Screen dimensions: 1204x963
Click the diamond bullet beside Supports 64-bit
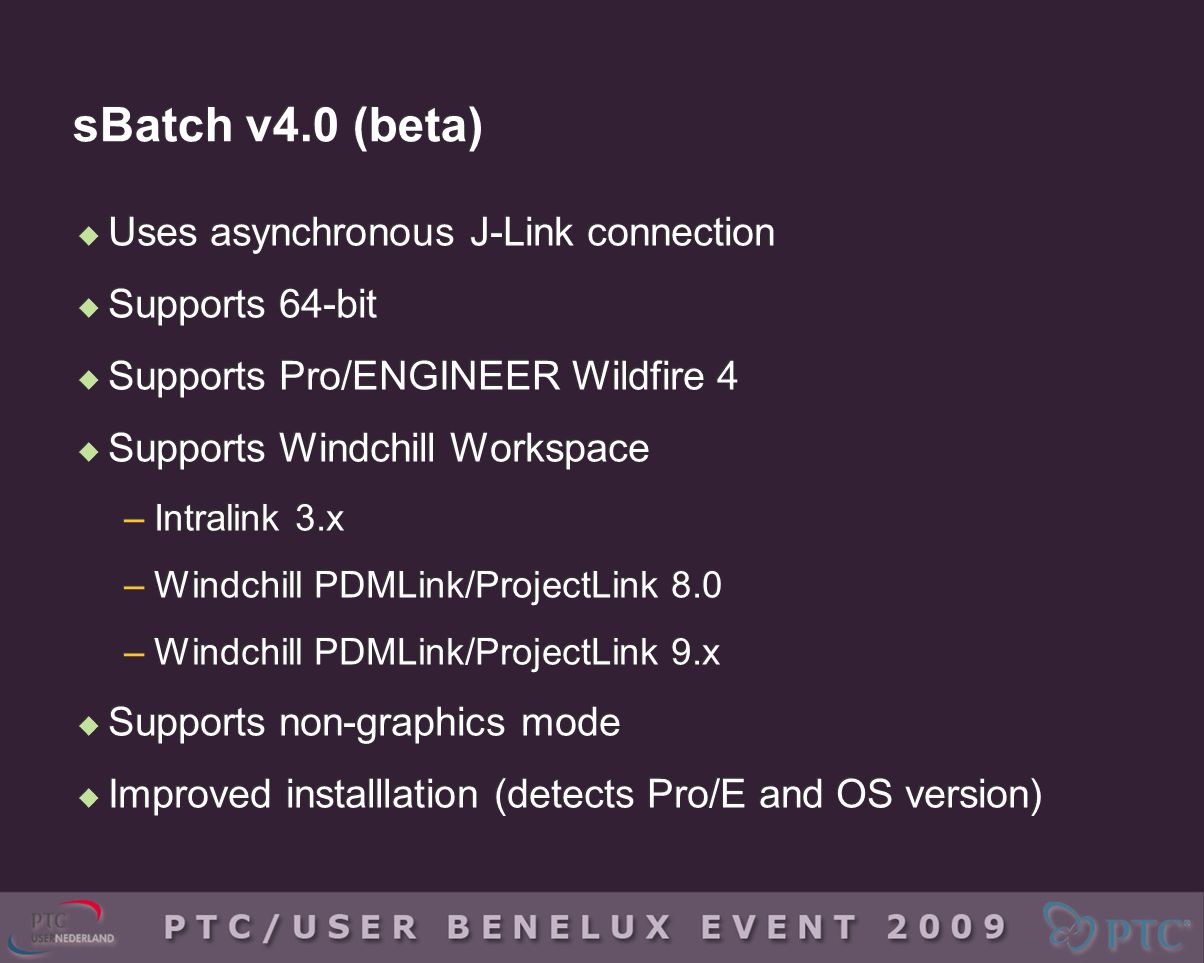(x=89, y=308)
